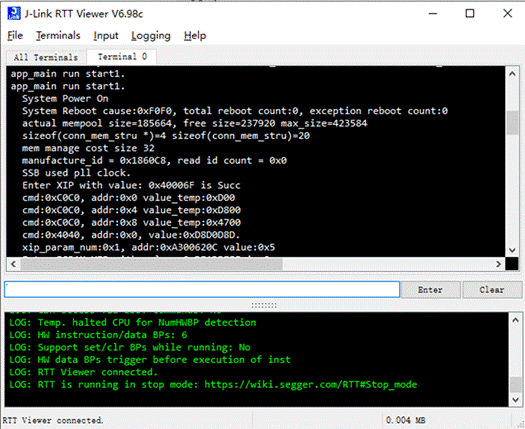This screenshot has height=429, width=525.
Task: Switch to the All Terminals tab
Action: pos(46,57)
